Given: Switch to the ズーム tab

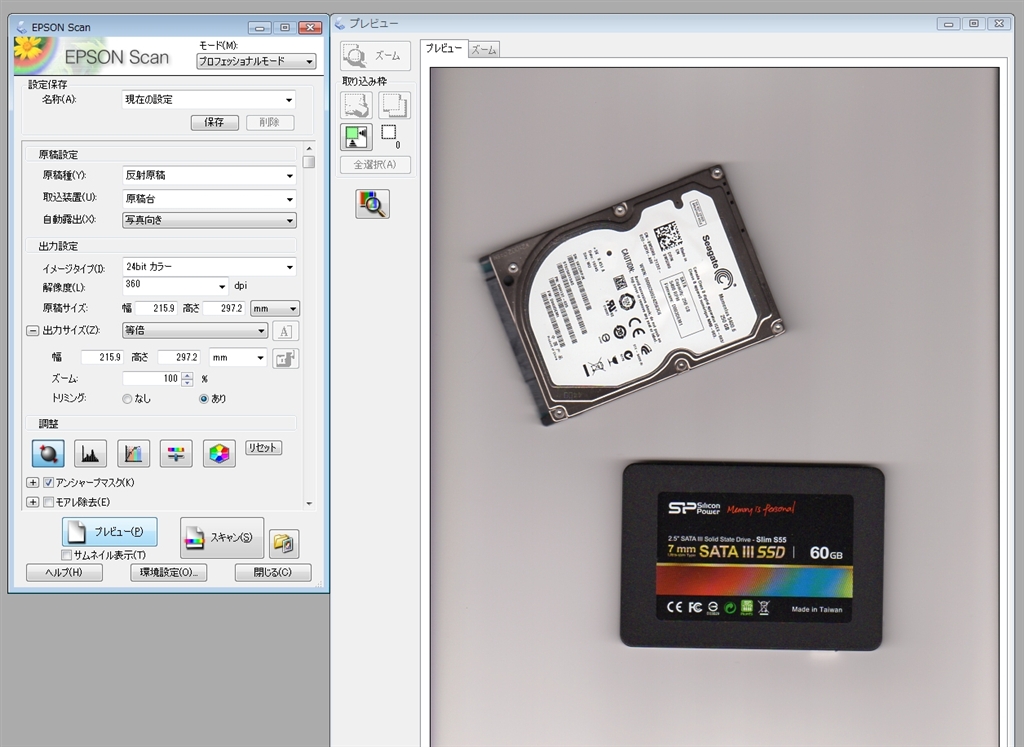Looking at the screenshot, I should pyautogui.click(x=484, y=50).
